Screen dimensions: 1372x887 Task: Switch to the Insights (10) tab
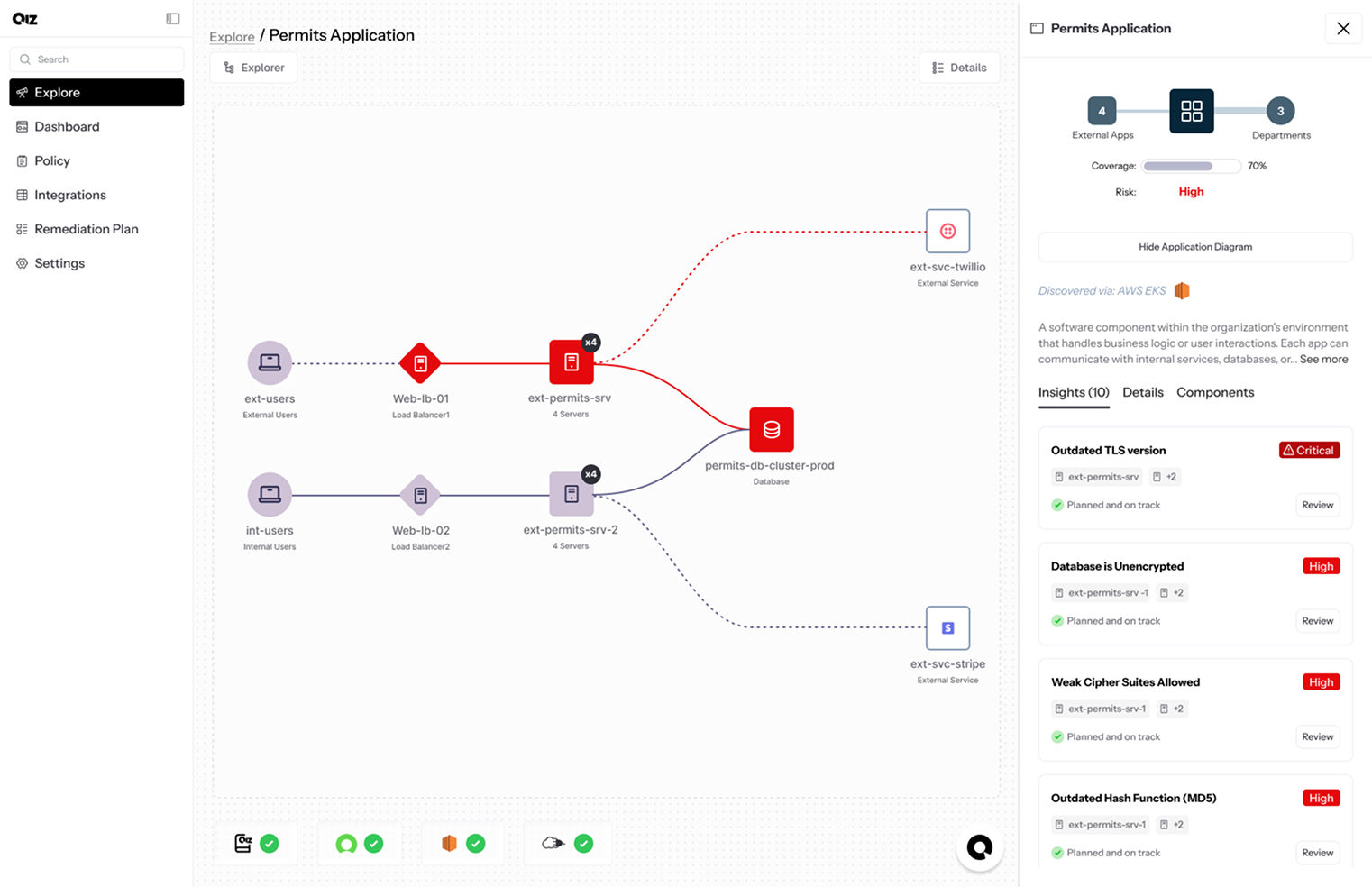pos(1074,393)
